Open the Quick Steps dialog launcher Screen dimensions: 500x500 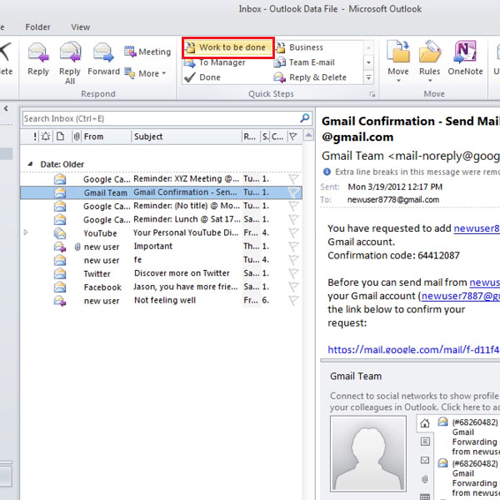coord(372,94)
